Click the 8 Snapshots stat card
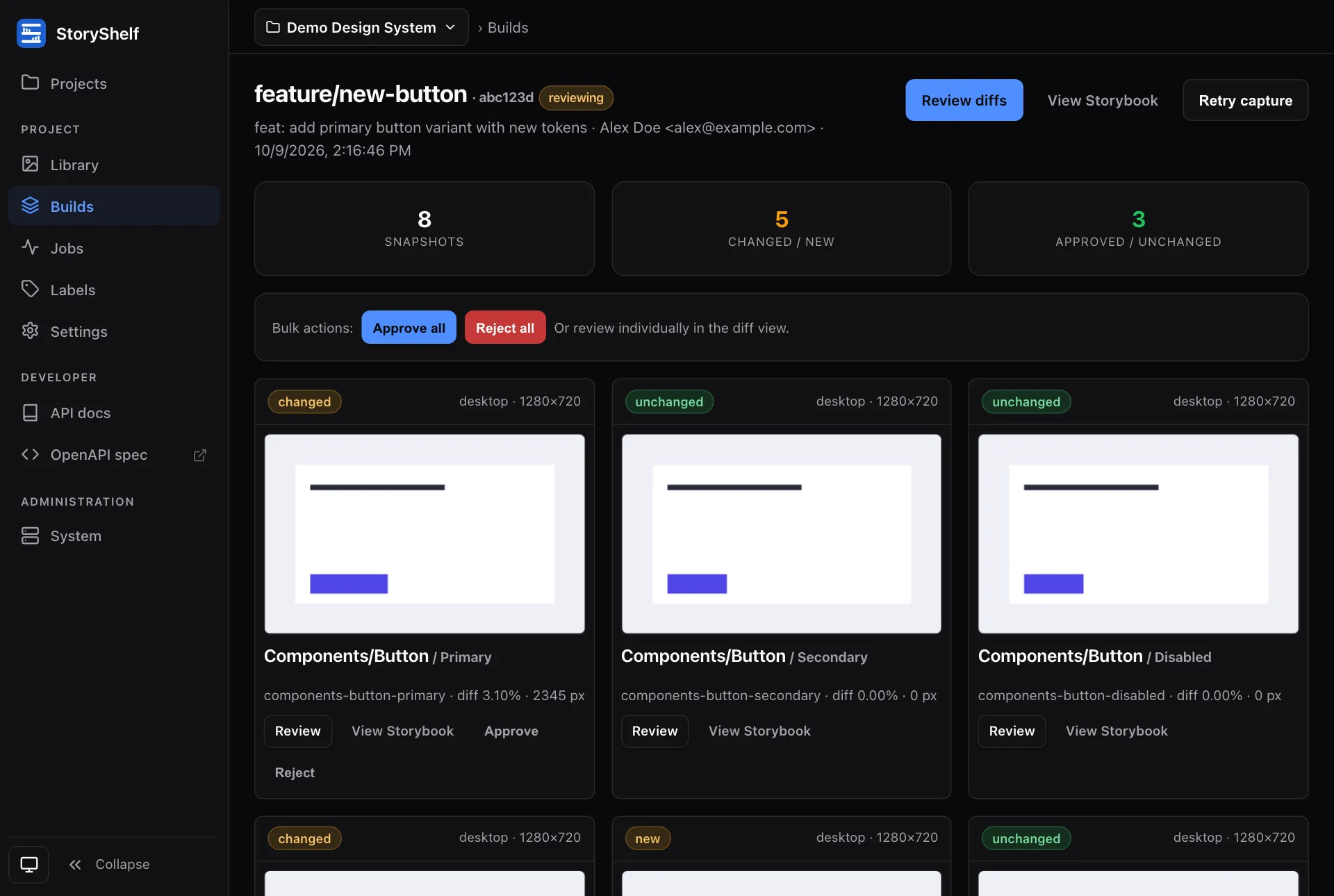1334x896 pixels. (425, 229)
